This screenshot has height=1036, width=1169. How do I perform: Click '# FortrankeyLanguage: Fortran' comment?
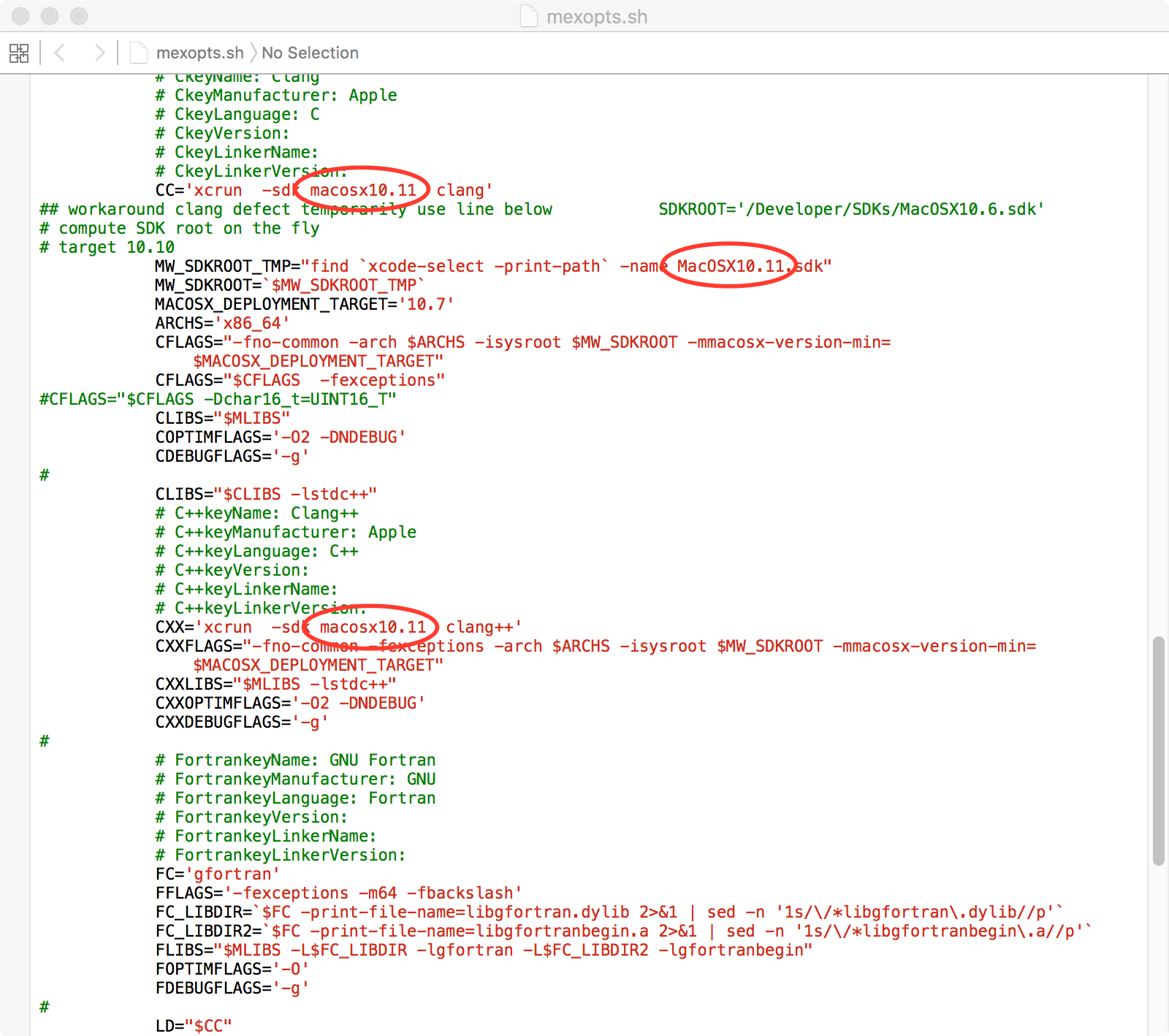click(295, 798)
